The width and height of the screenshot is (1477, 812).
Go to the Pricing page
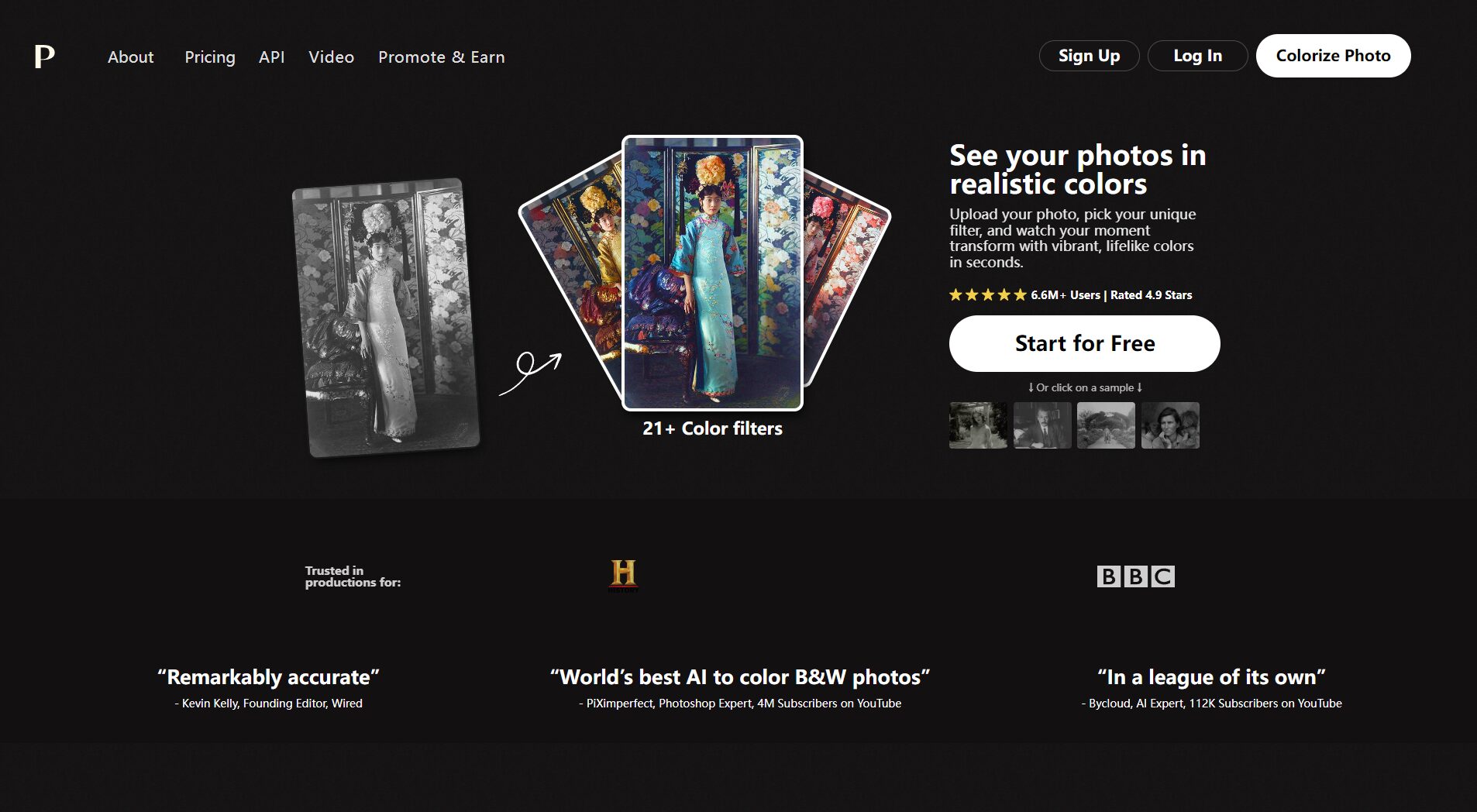(x=209, y=57)
